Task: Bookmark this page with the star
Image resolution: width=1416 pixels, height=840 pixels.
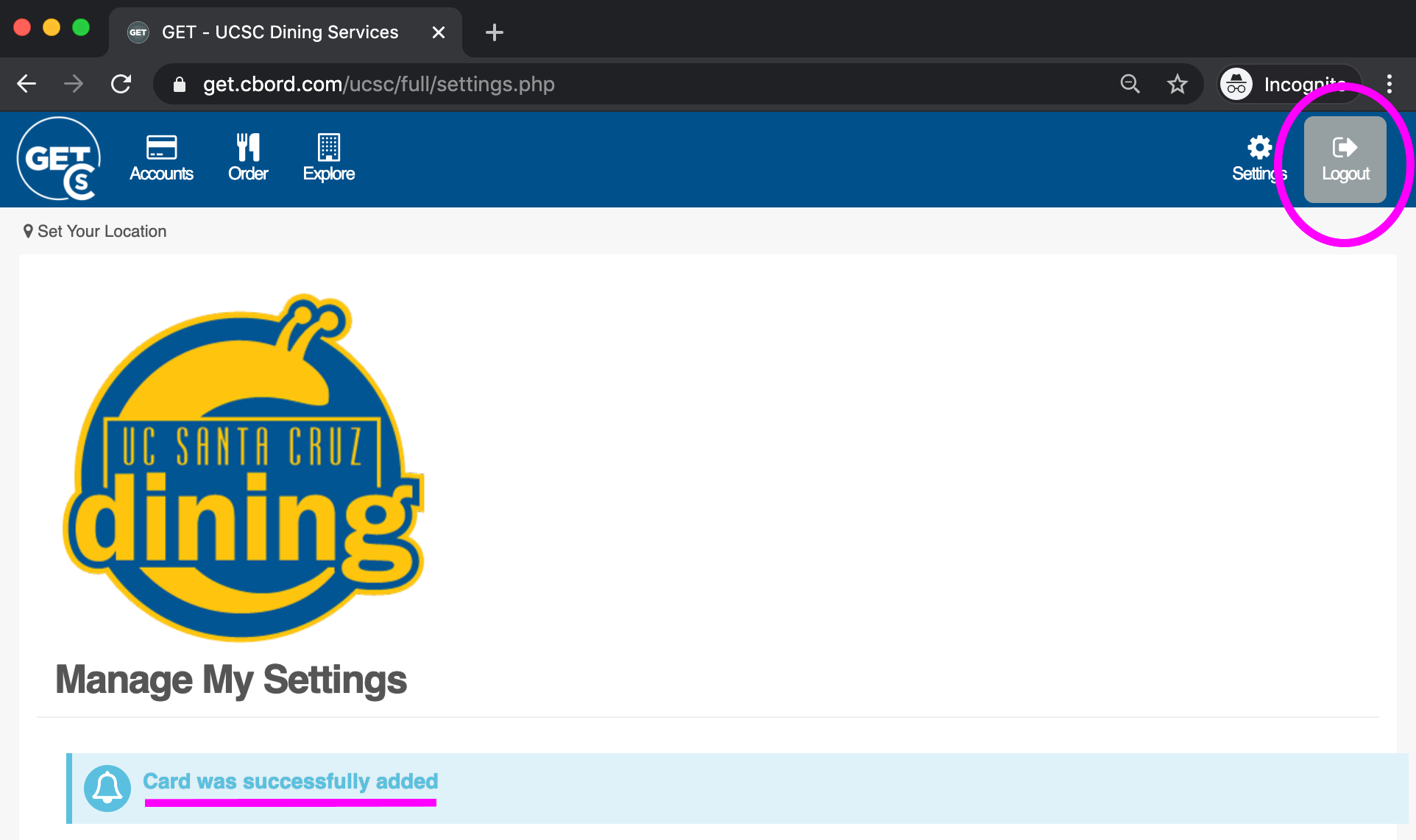Action: (x=1178, y=84)
